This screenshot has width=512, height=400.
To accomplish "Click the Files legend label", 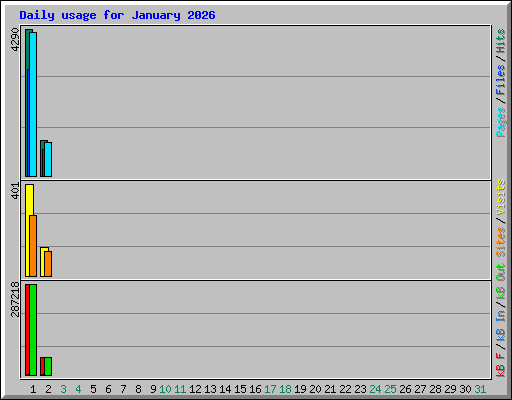I will [x=501, y=79].
